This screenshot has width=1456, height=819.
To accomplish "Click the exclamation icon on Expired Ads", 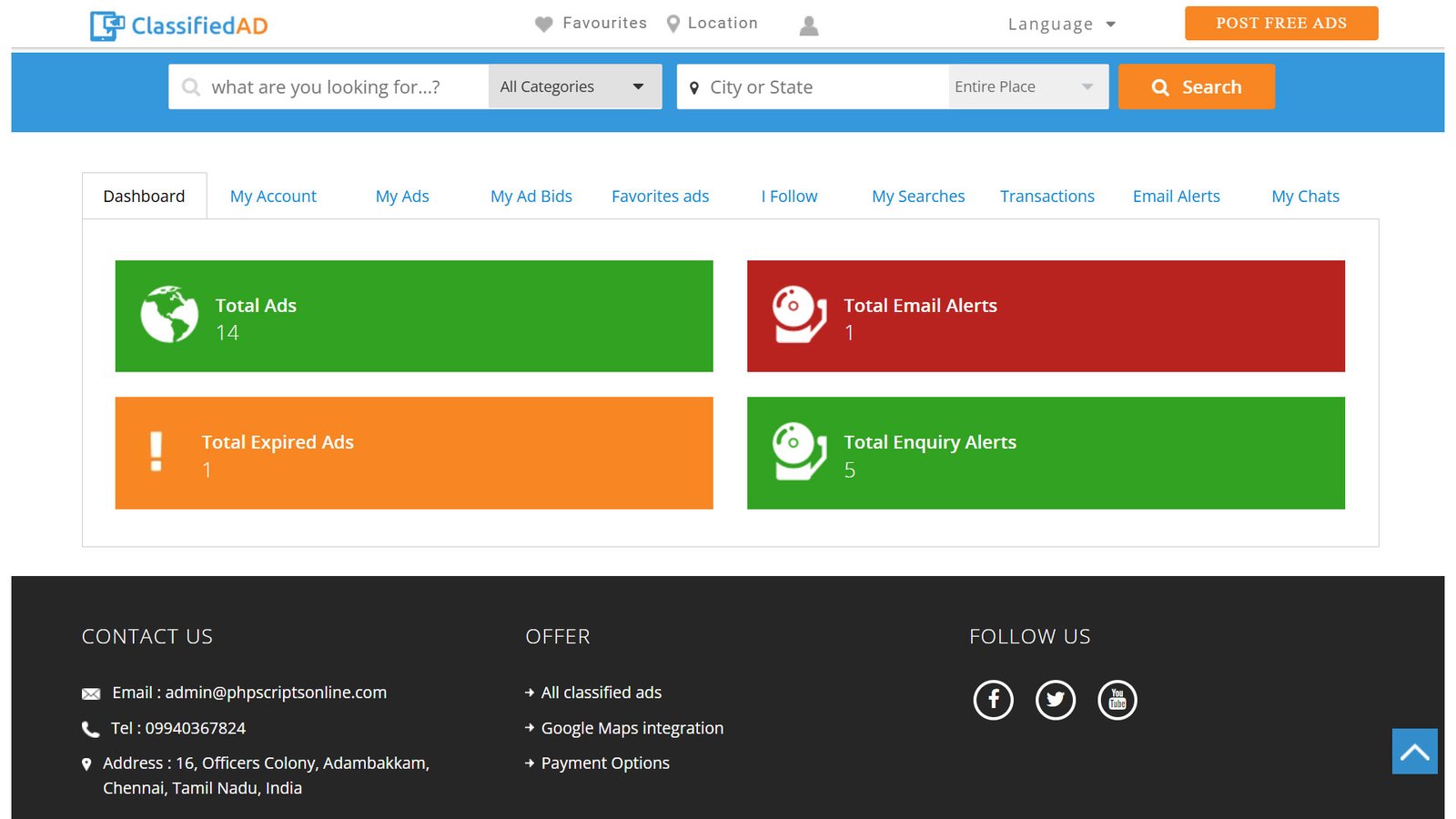I will (157, 451).
